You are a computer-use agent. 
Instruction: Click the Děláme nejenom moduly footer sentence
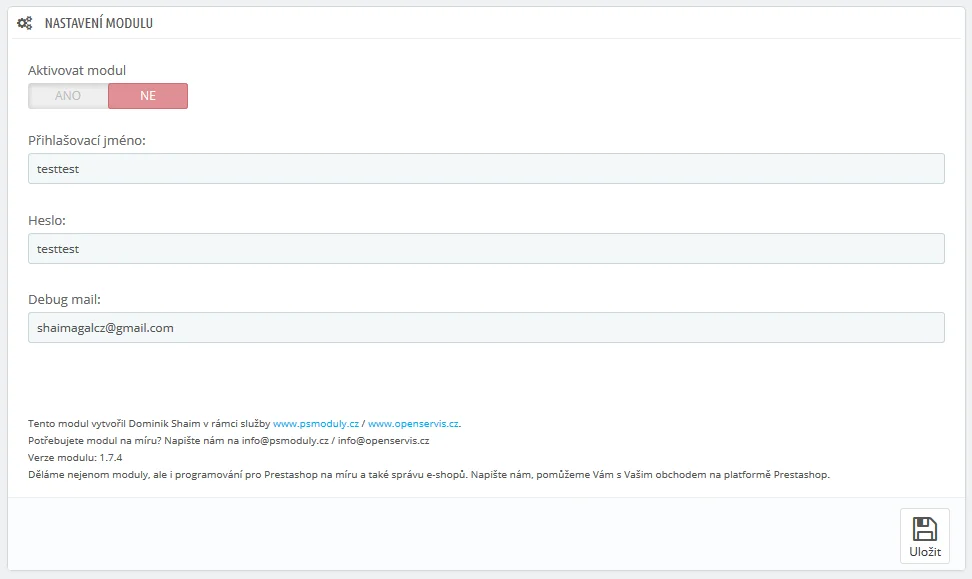coord(428,474)
